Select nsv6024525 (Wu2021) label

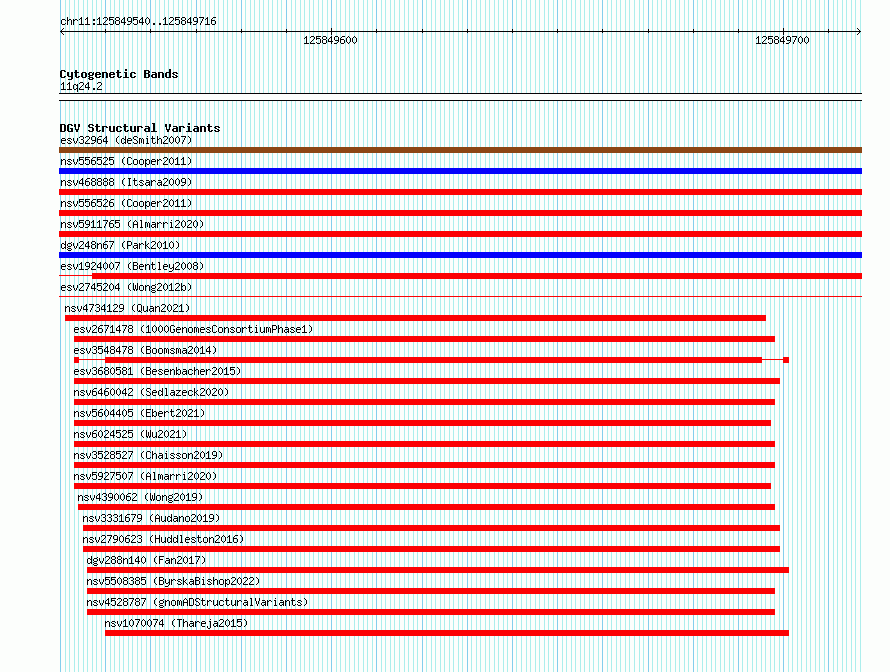coord(130,434)
